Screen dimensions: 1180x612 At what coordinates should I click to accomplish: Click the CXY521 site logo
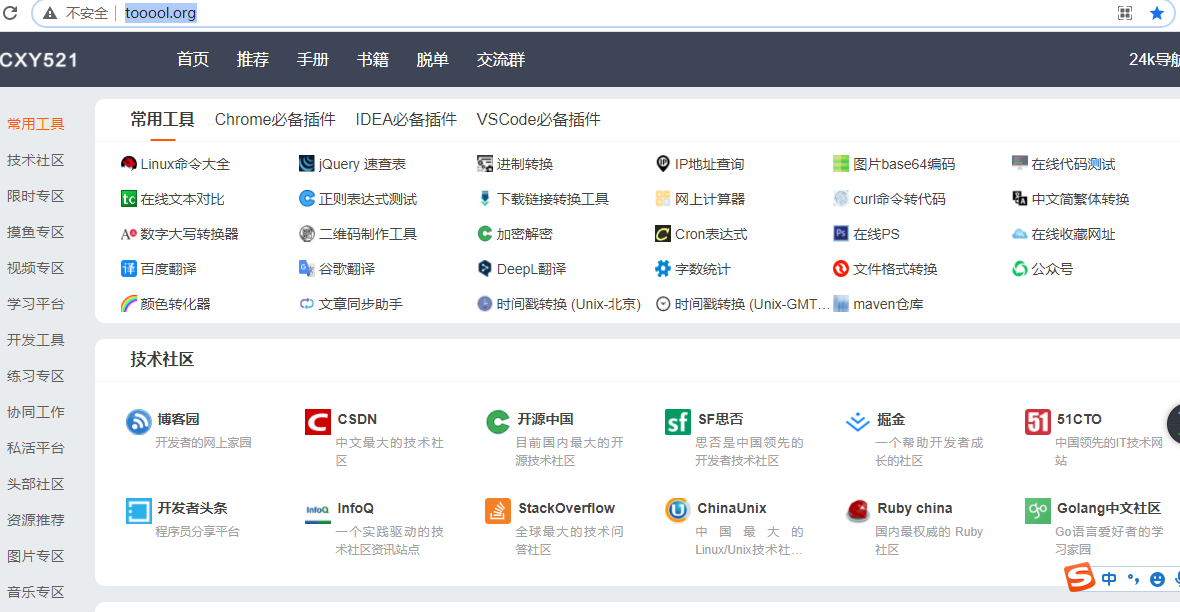pos(38,60)
